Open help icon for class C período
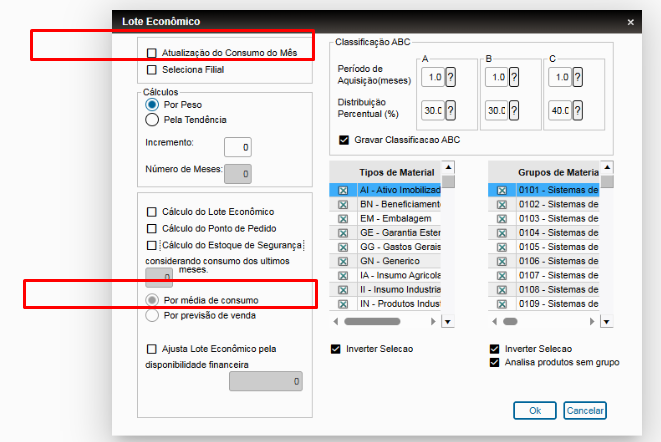The image size is (661, 442). click(578, 77)
